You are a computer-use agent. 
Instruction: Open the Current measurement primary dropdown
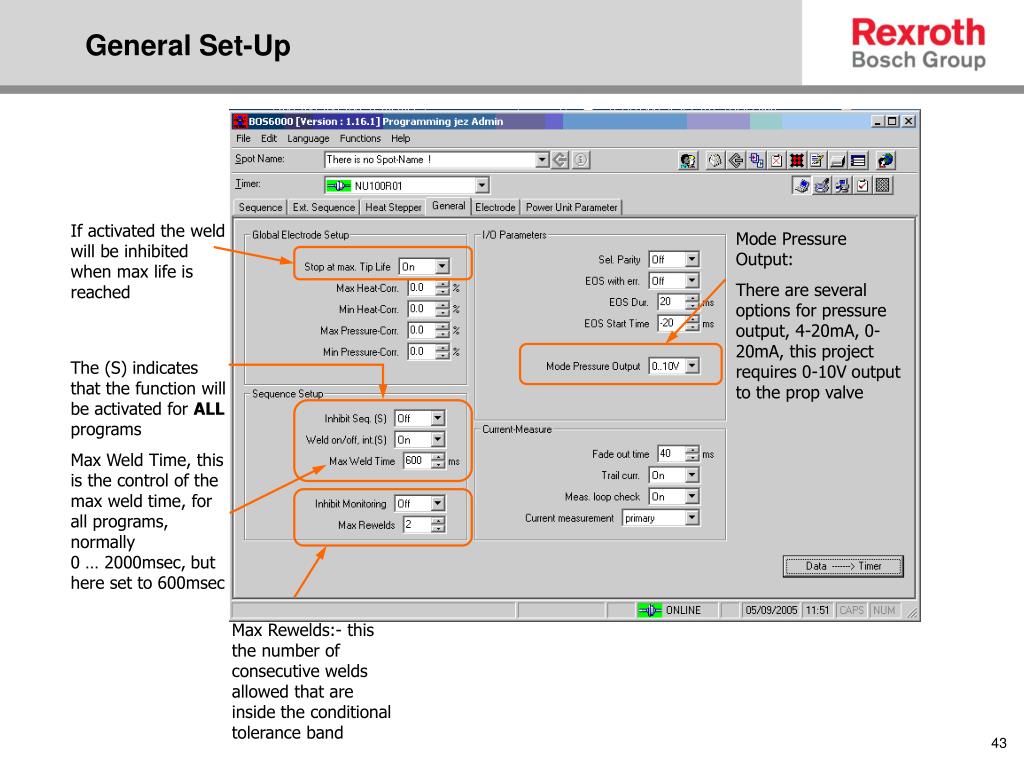692,518
